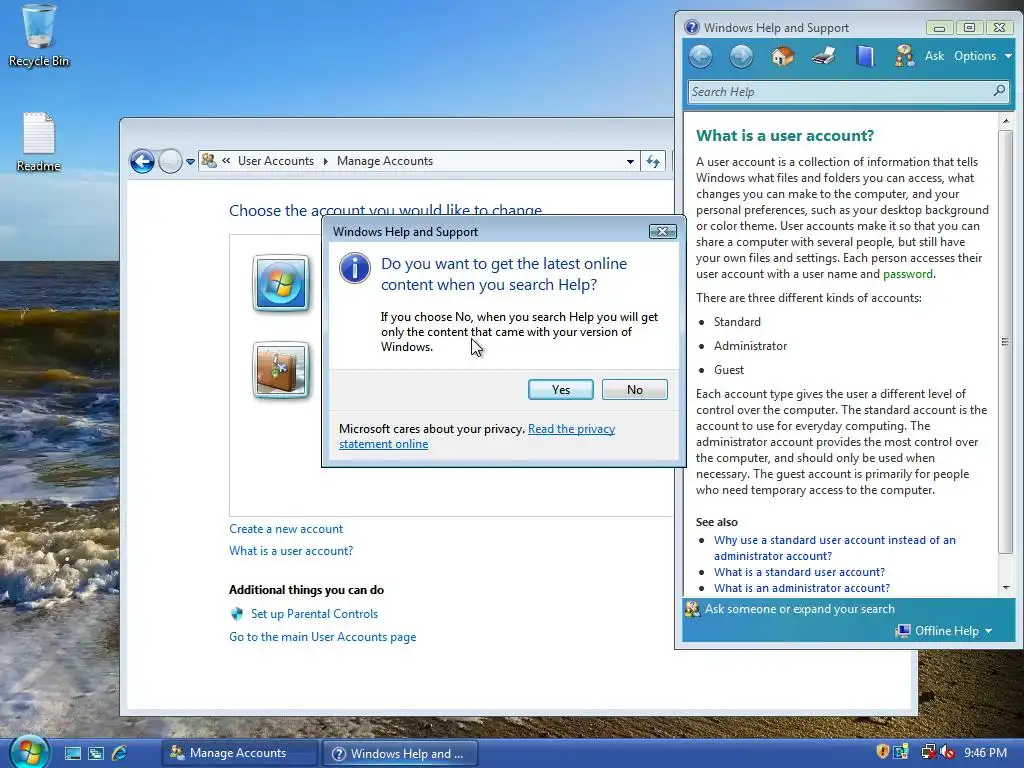Click the Manage Accounts Back button
The image size is (1024, 768).
(x=142, y=161)
